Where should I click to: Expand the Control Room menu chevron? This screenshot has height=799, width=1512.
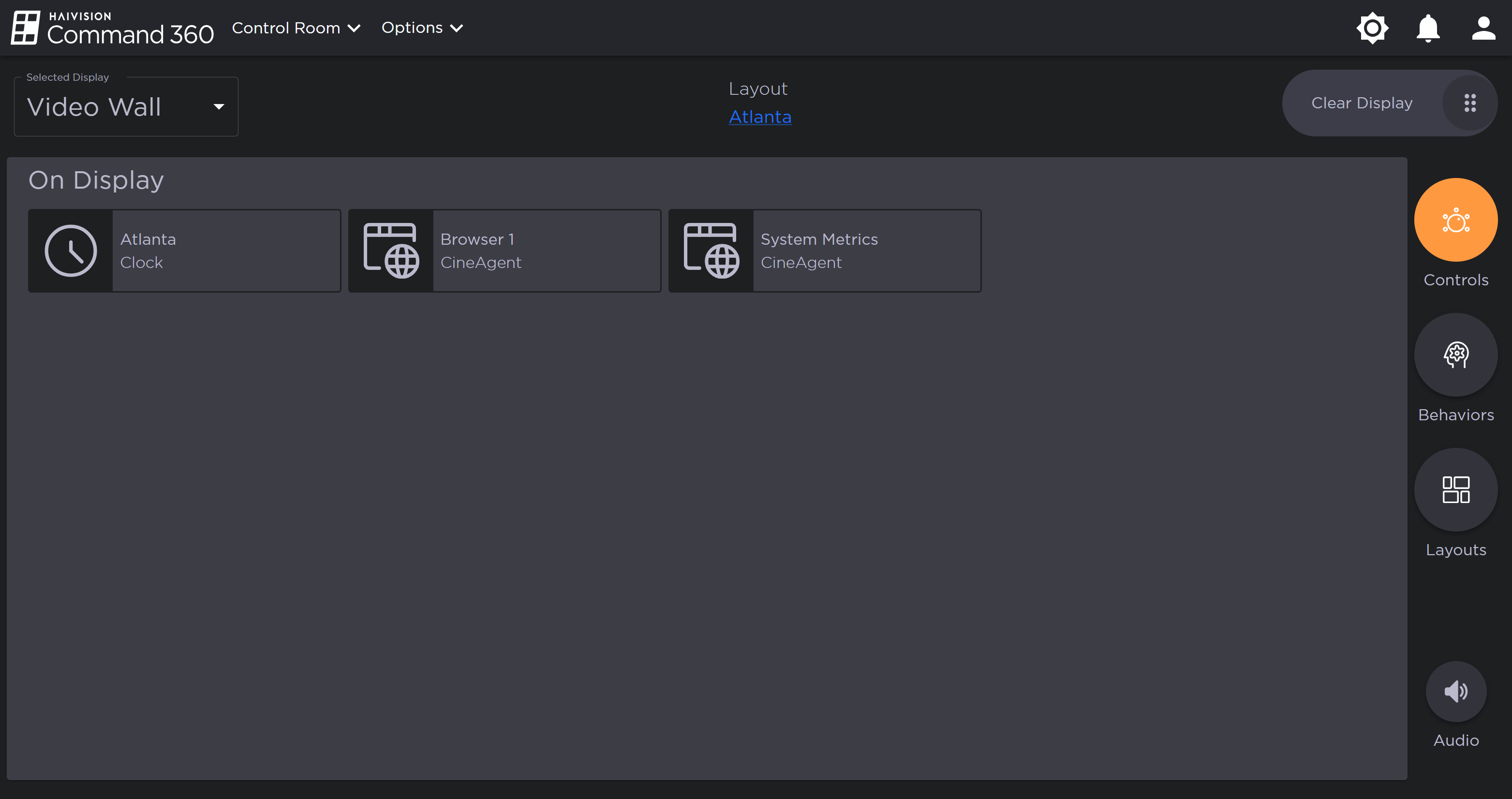click(354, 28)
